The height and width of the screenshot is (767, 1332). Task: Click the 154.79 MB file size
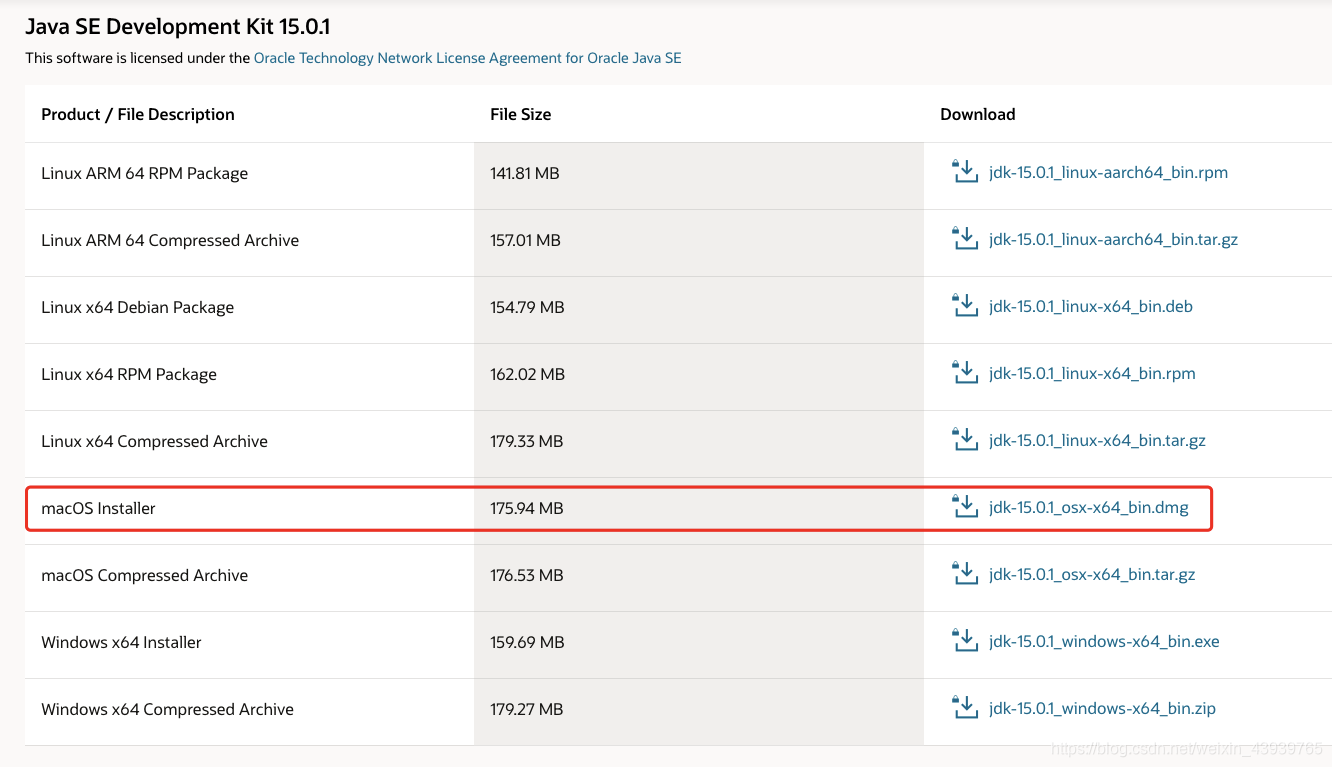[527, 307]
